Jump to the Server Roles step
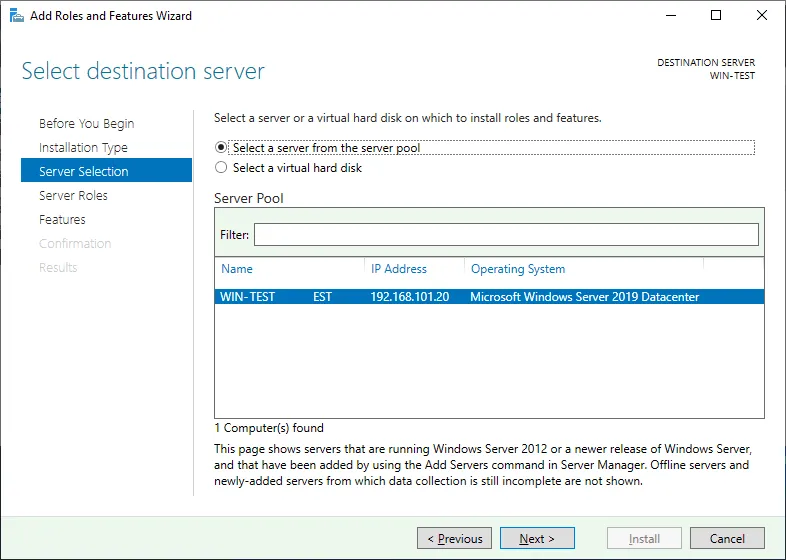The width and height of the screenshot is (786, 560). coord(73,196)
